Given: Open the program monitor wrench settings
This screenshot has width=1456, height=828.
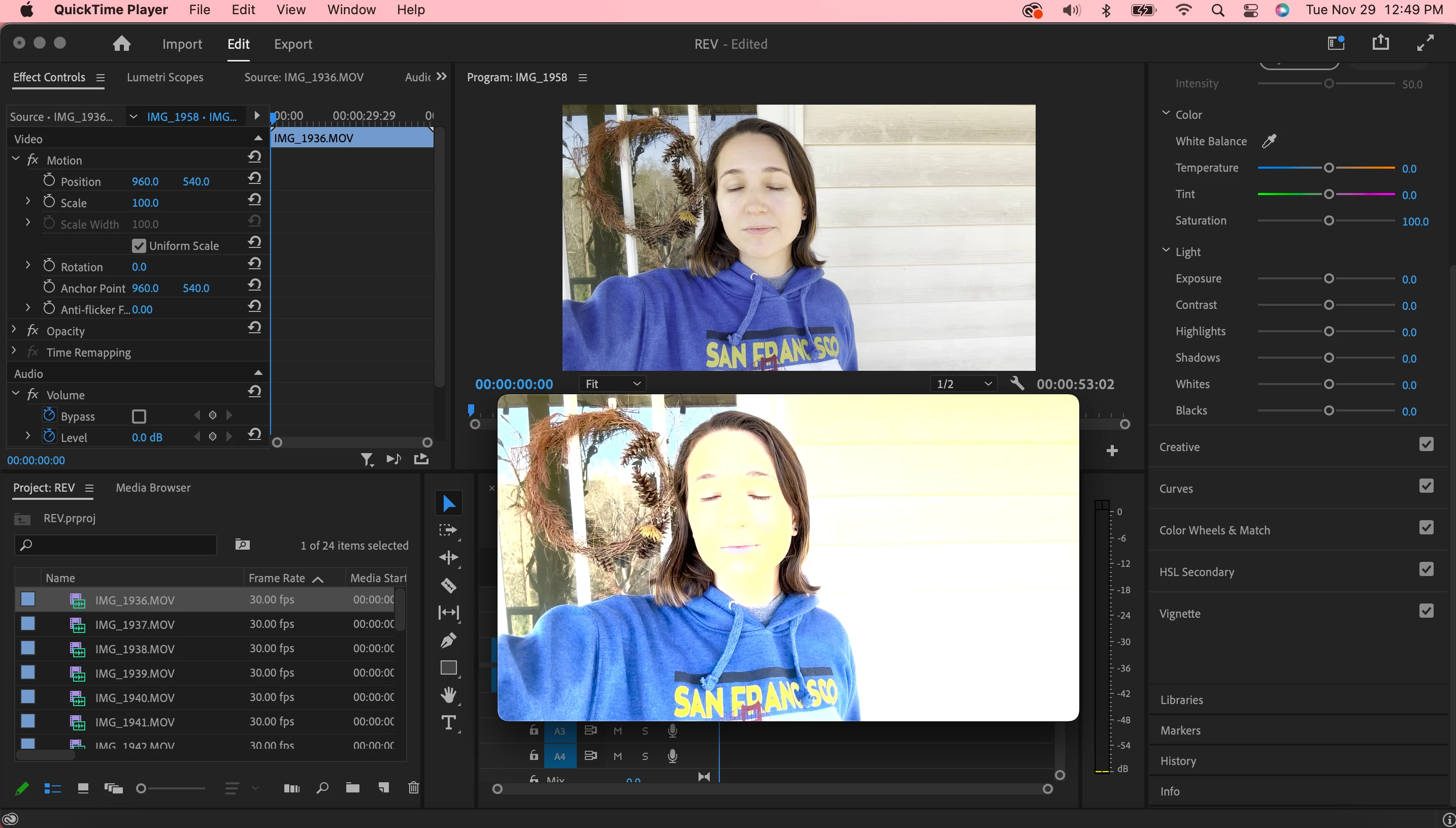Looking at the screenshot, I should pyautogui.click(x=1017, y=384).
